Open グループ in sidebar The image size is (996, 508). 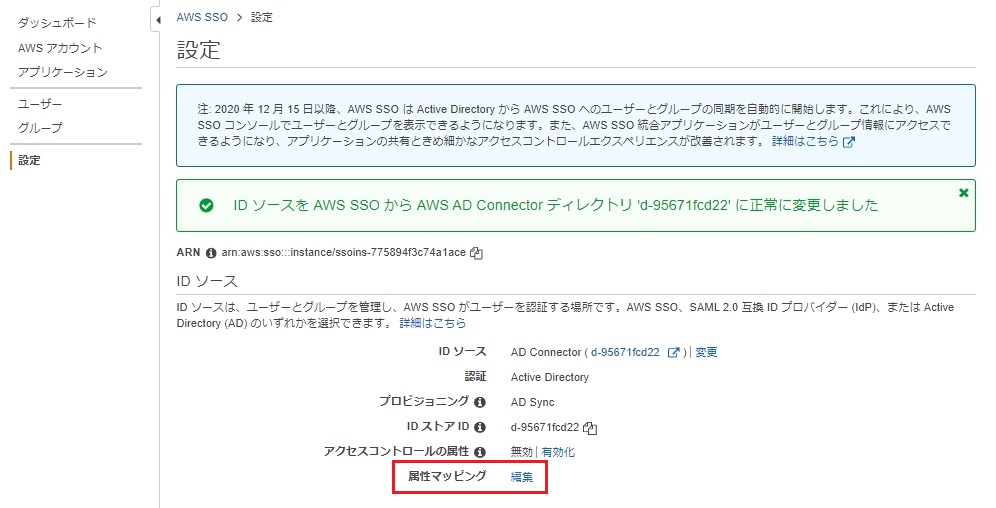coord(40,128)
